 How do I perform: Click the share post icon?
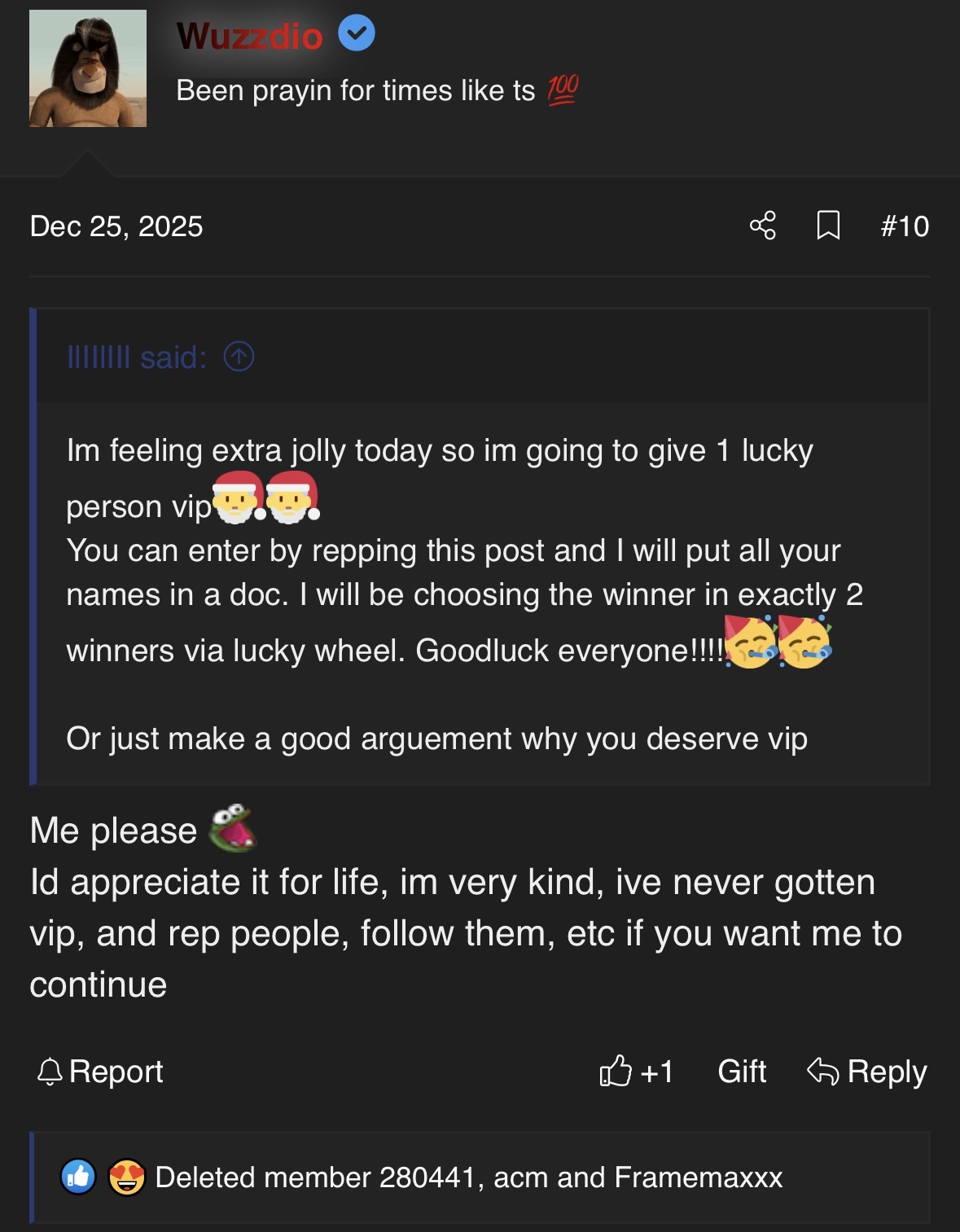[762, 226]
